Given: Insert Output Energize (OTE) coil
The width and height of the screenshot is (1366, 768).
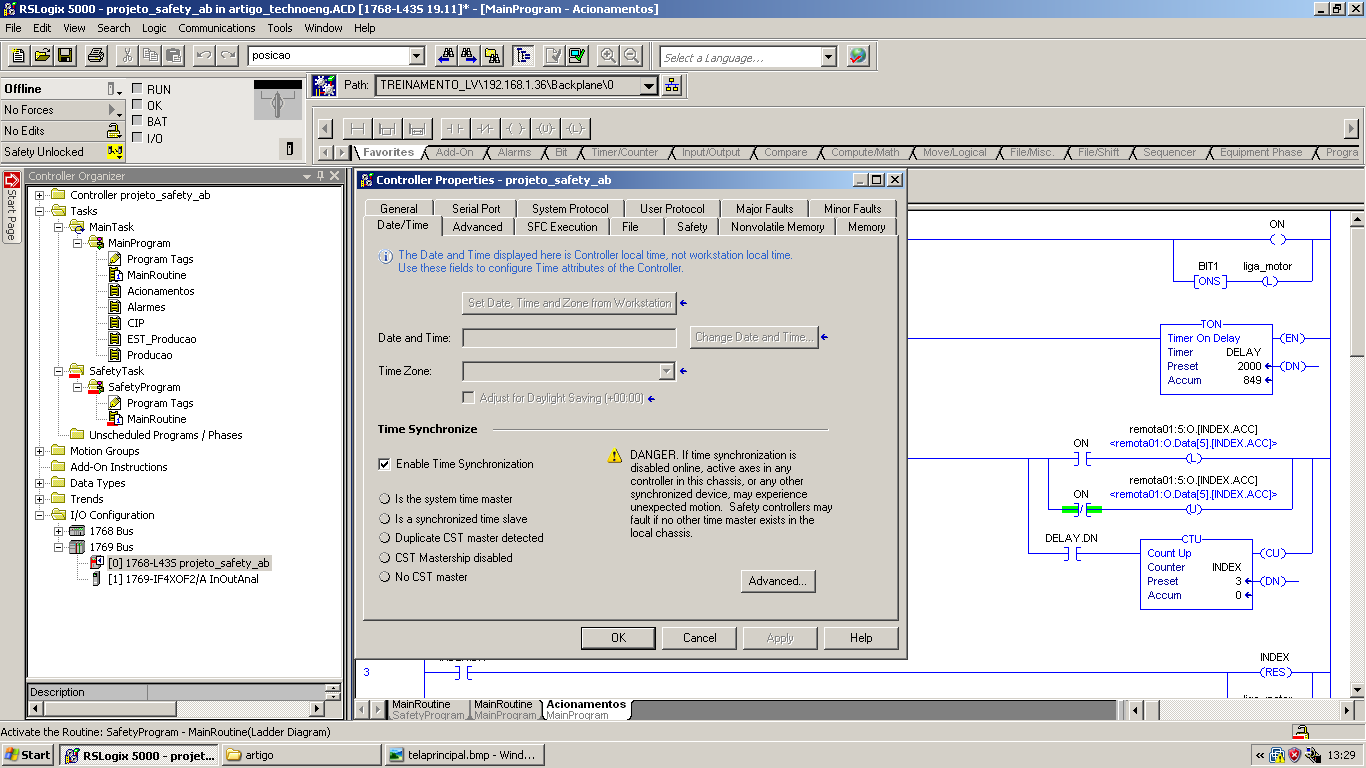Looking at the screenshot, I should tap(515, 128).
